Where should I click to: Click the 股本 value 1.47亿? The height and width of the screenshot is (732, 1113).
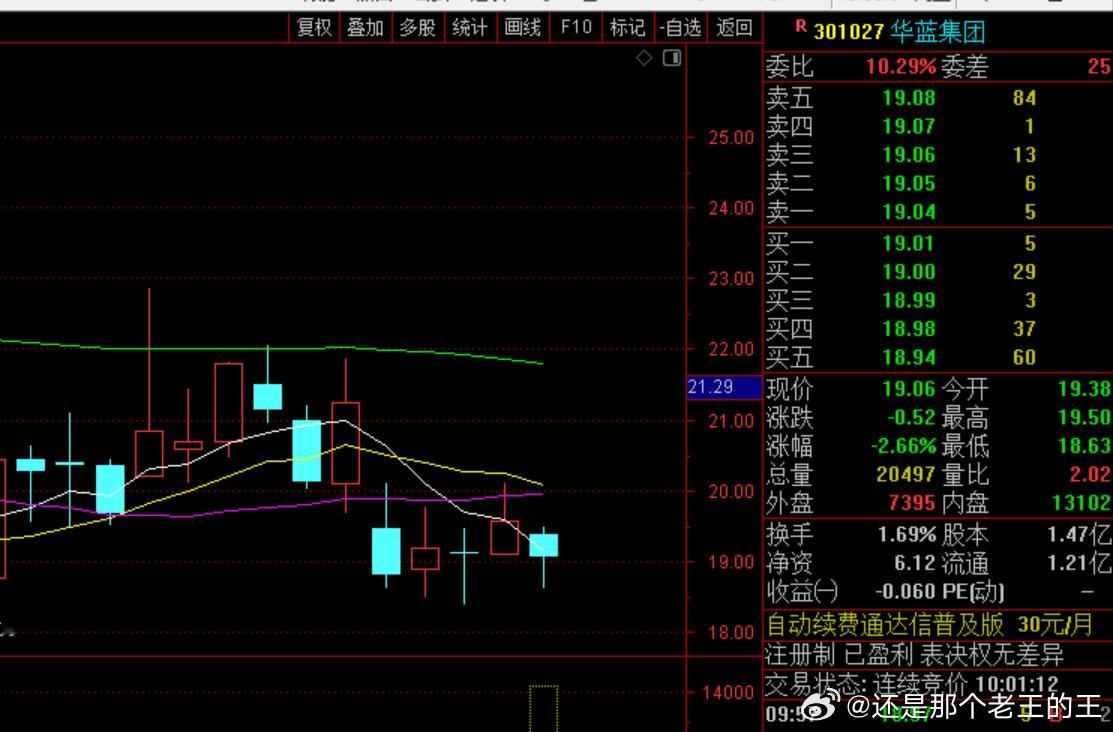[x=1079, y=535]
